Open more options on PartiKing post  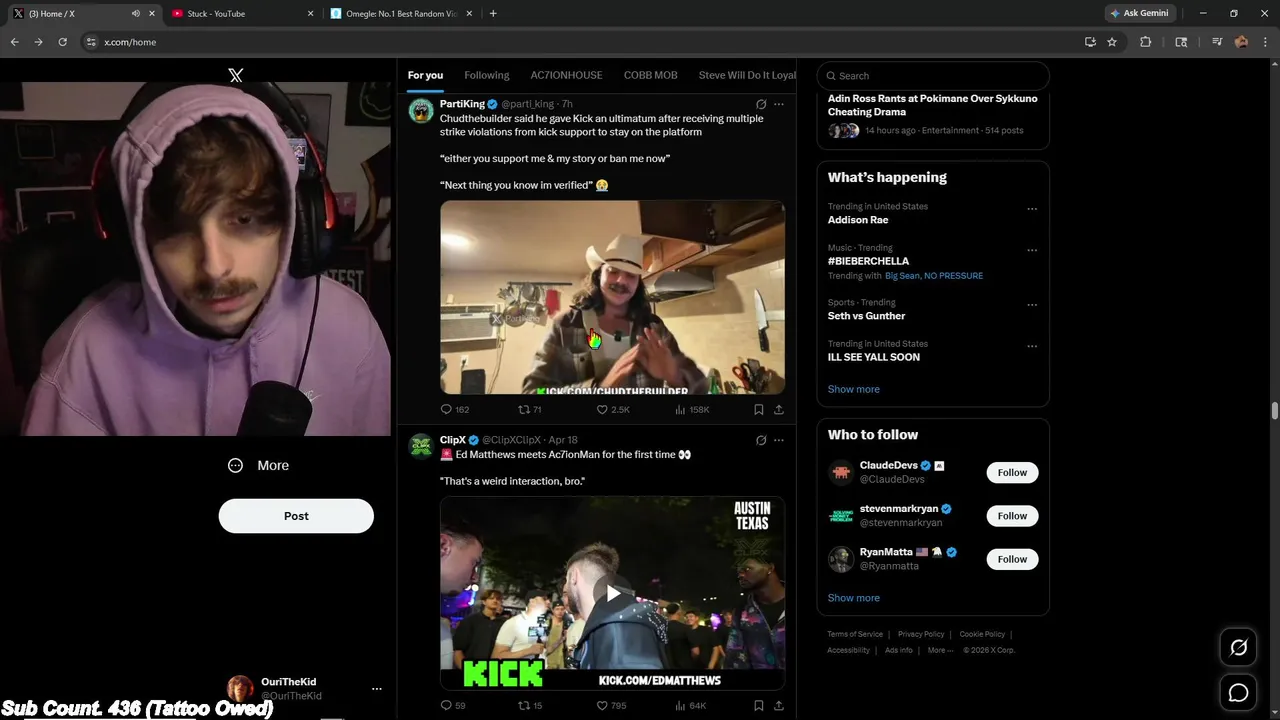tap(779, 104)
